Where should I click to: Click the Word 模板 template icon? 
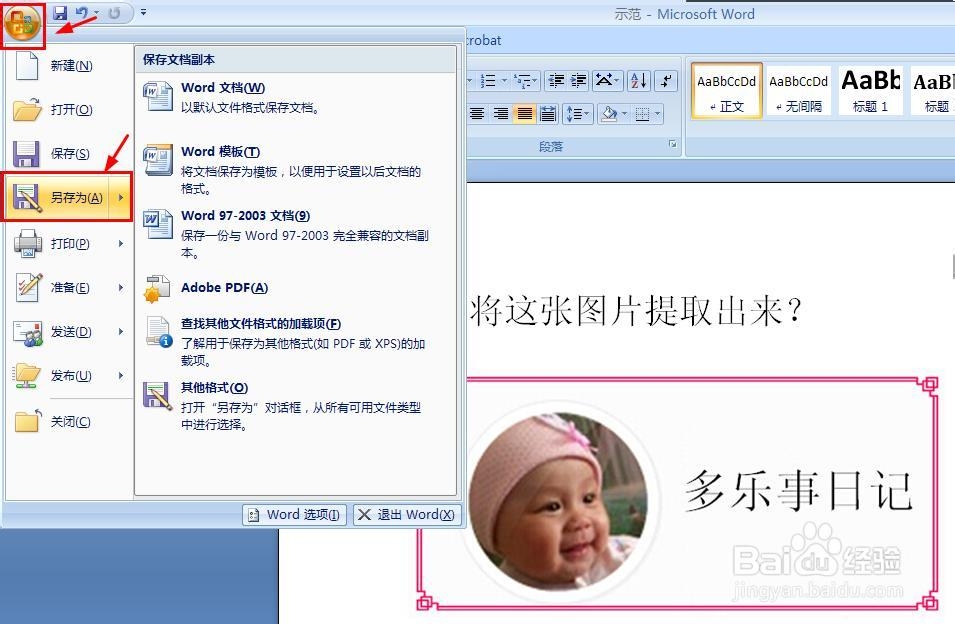[x=158, y=161]
